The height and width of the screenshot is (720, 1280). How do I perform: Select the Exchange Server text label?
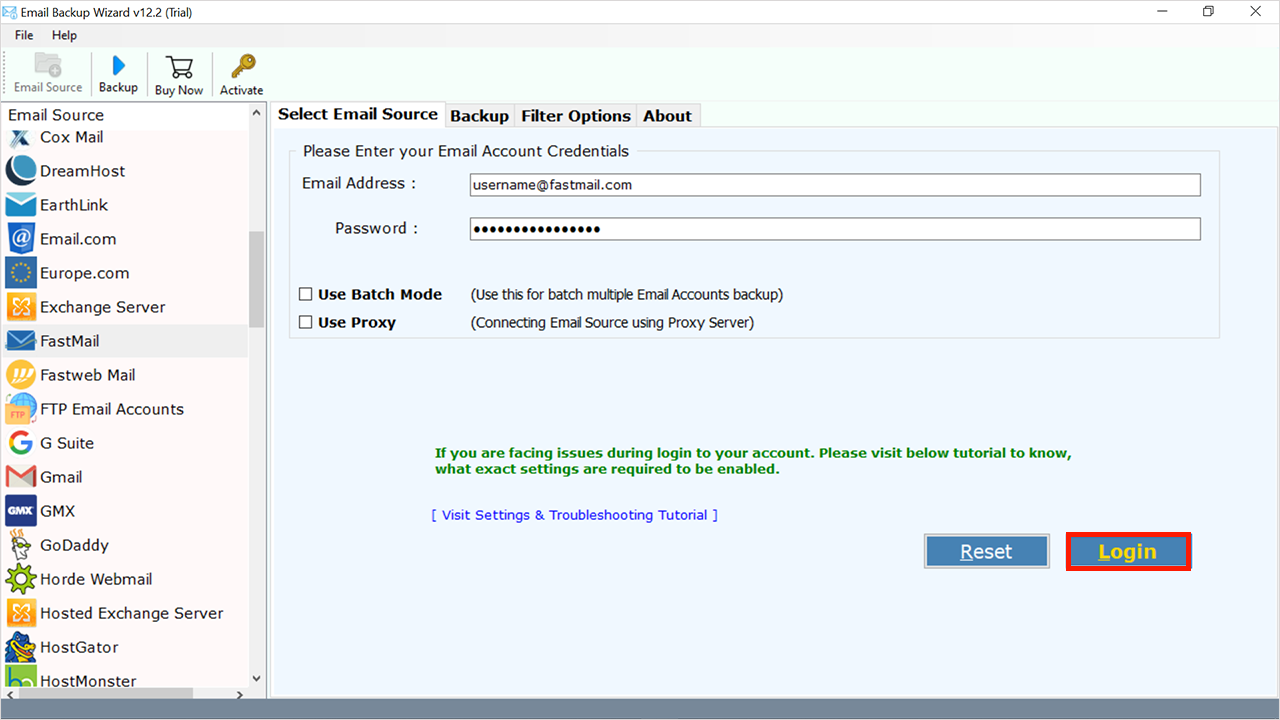click(103, 307)
